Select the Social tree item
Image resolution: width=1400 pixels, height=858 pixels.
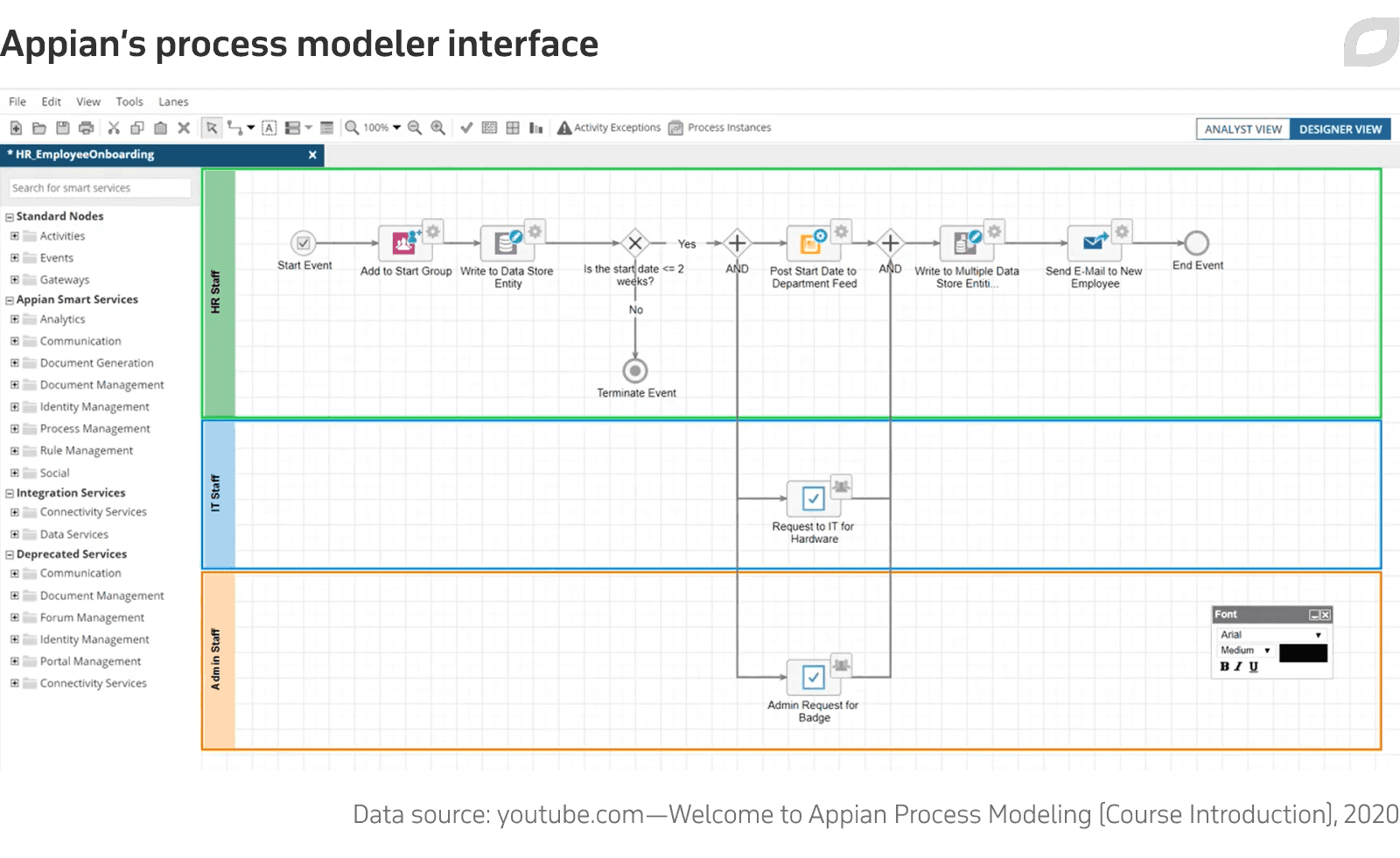pyautogui.click(x=54, y=473)
